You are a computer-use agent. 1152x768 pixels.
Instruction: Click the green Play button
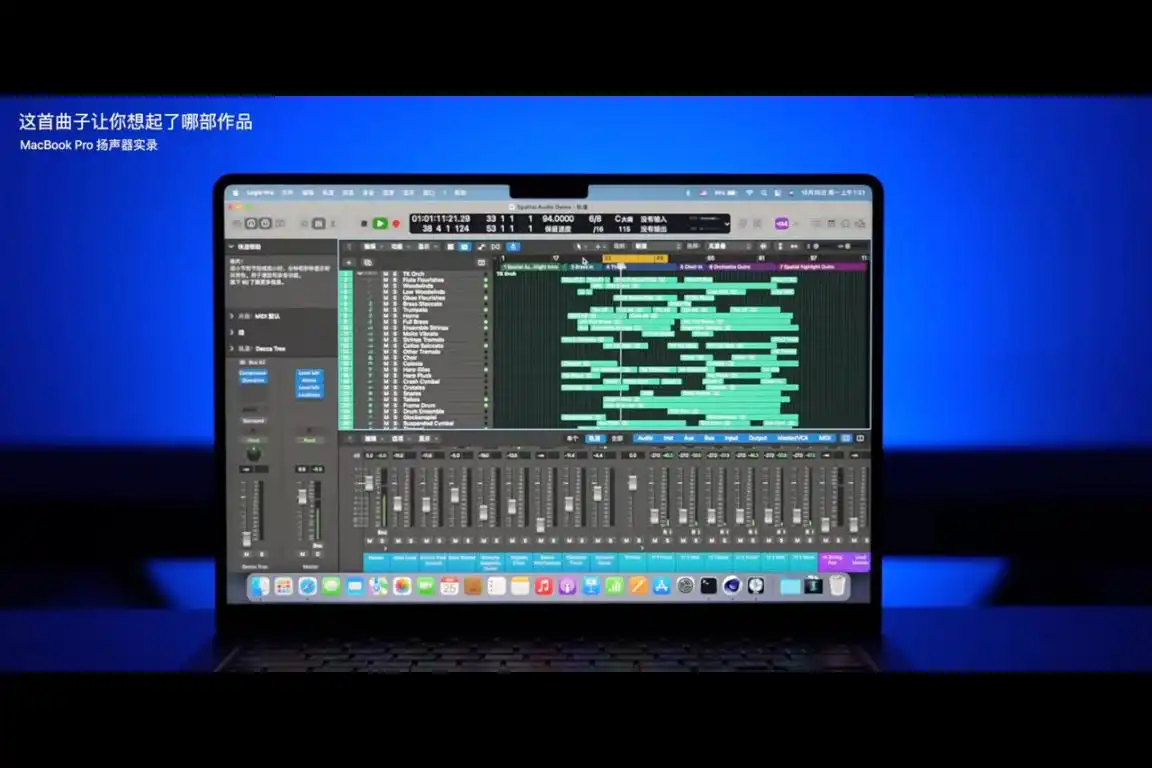380,223
